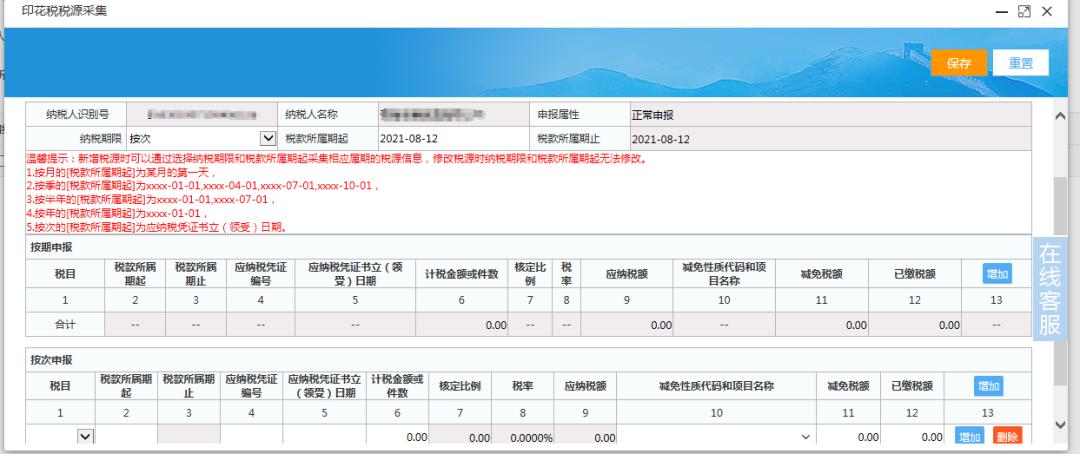
Task: Open the 在线客服 side panel
Action: point(1050,289)
